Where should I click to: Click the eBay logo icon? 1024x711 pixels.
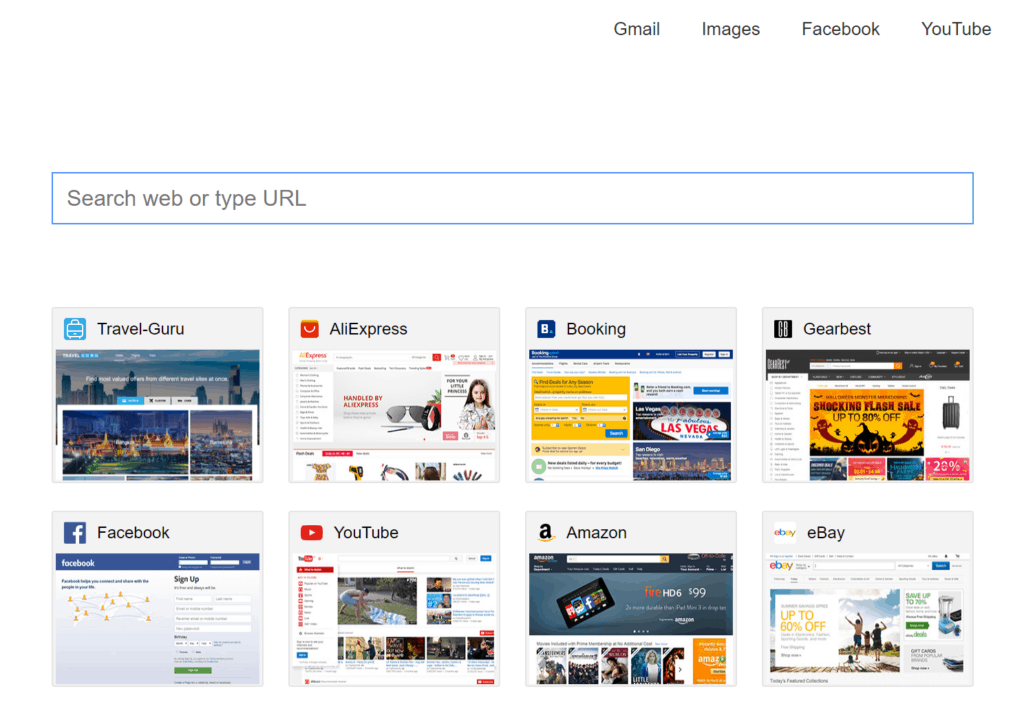click(785, 533)
